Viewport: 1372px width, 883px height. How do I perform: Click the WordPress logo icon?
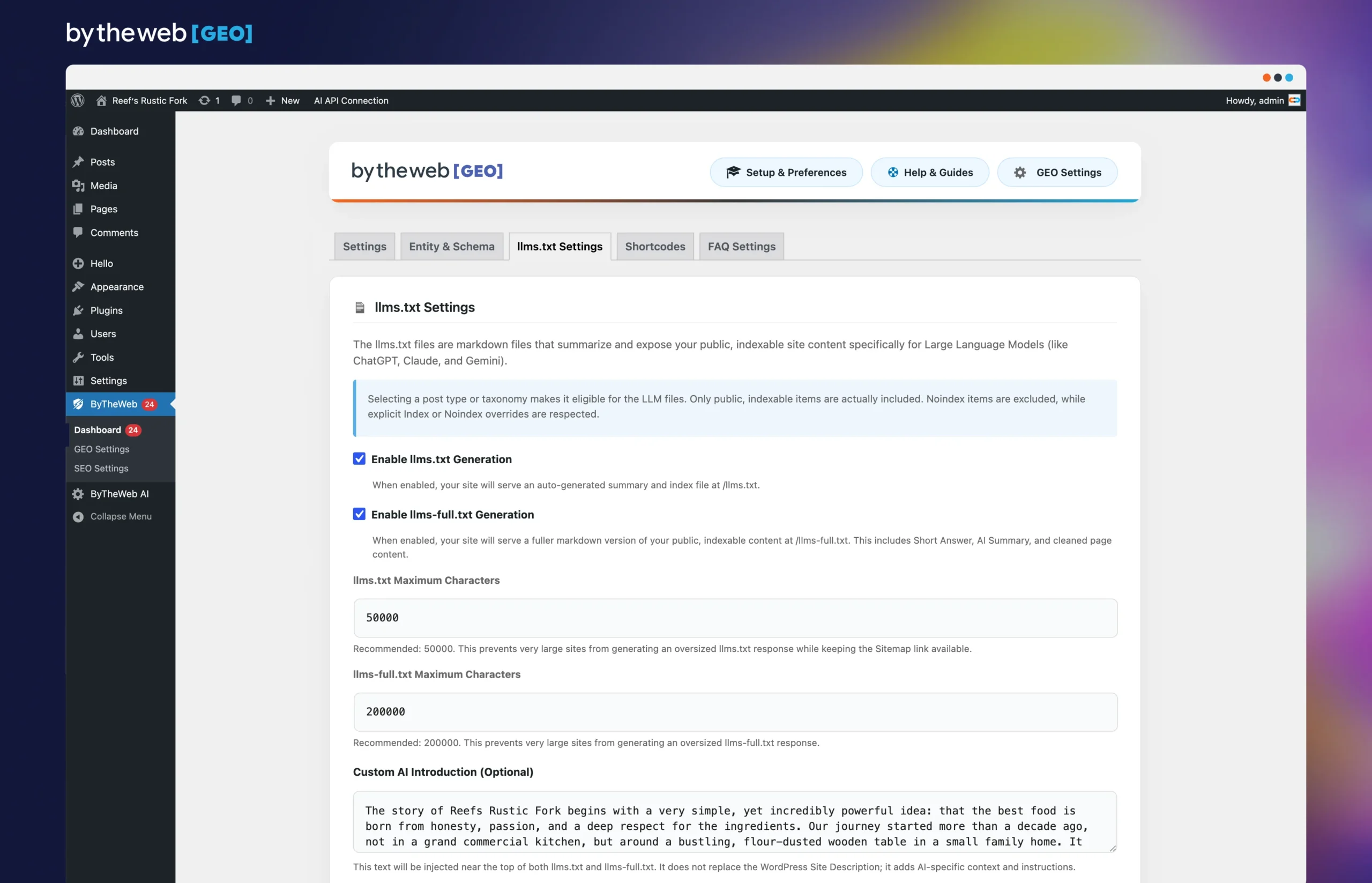point(77,100)
